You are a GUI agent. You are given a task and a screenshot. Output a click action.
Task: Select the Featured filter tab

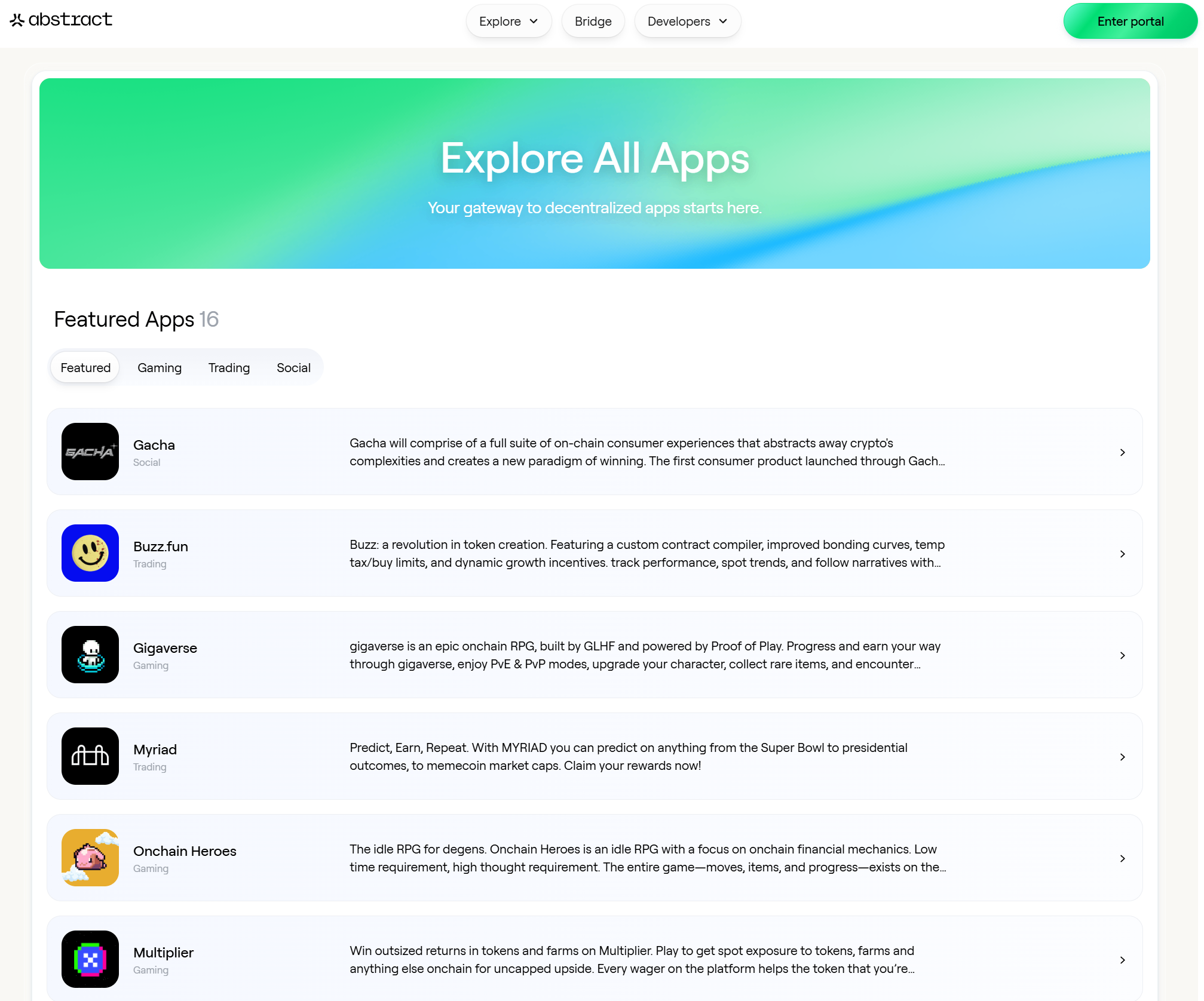click(85, 368)
